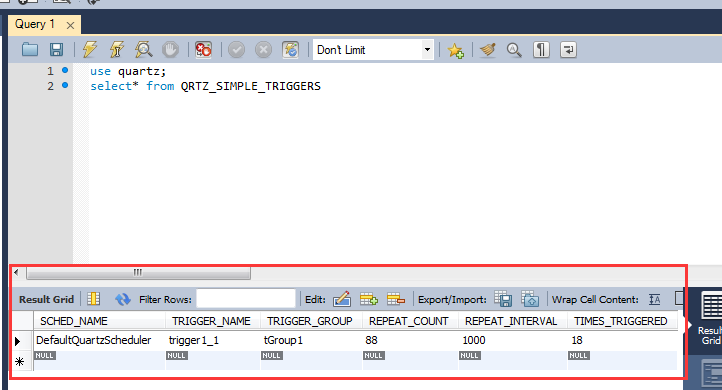Run Explain plan (magnifier lightning icon)
This screenshot has height=390, width=722.
point(143,49)
